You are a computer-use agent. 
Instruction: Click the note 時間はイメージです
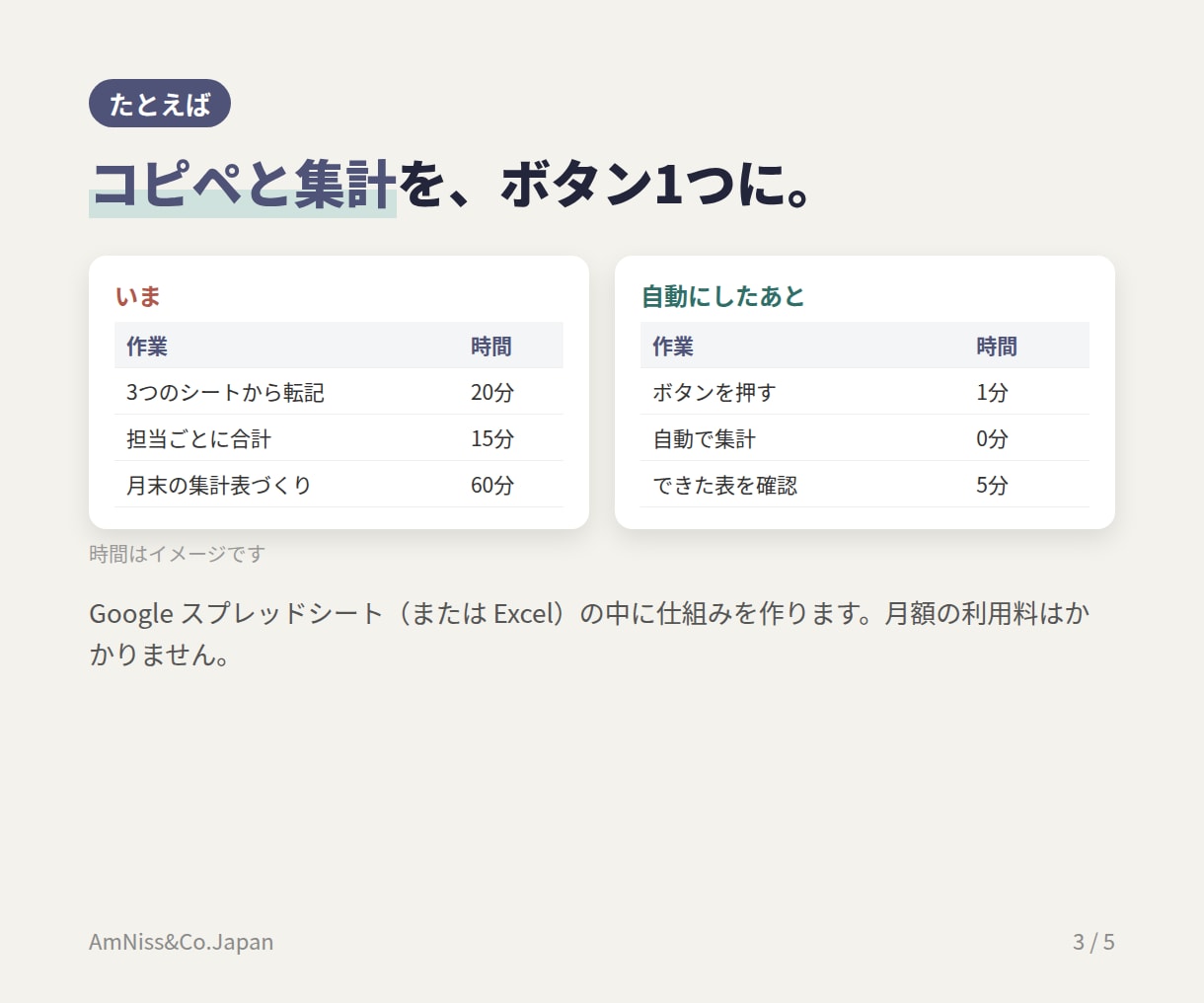tap(178, 554)
